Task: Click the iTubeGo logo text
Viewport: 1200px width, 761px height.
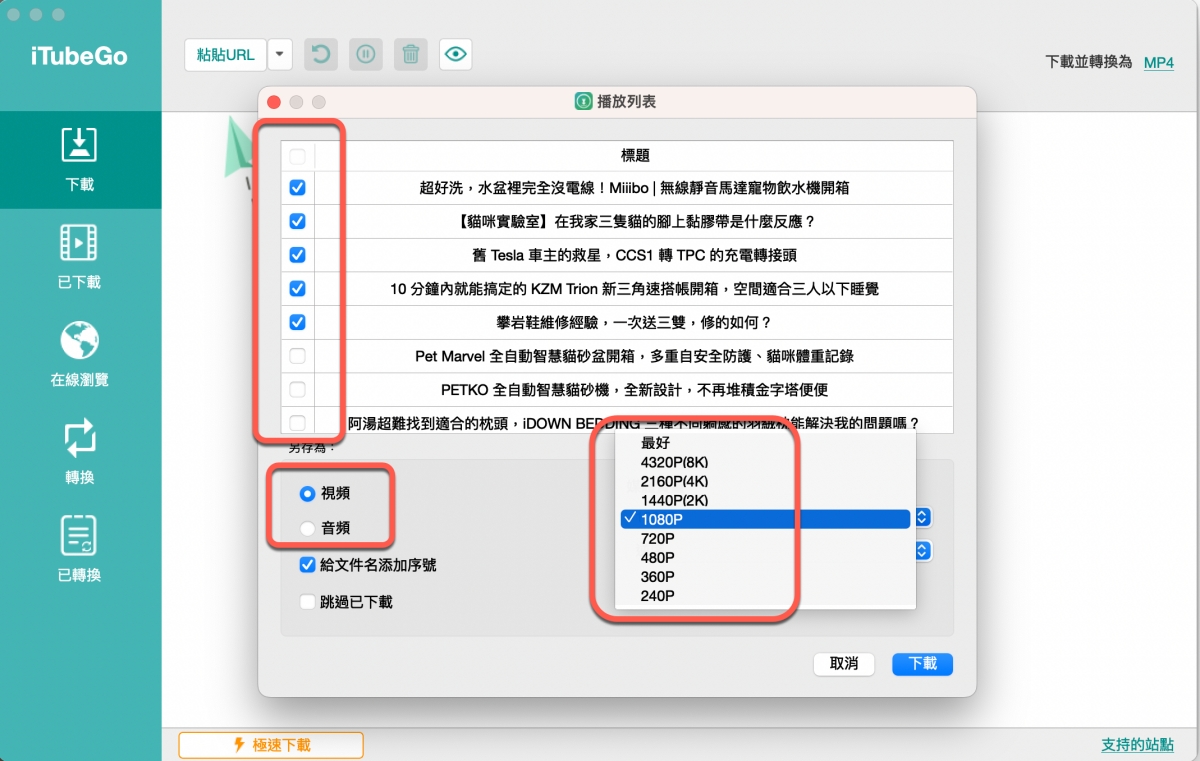Action: click(79, 56)
